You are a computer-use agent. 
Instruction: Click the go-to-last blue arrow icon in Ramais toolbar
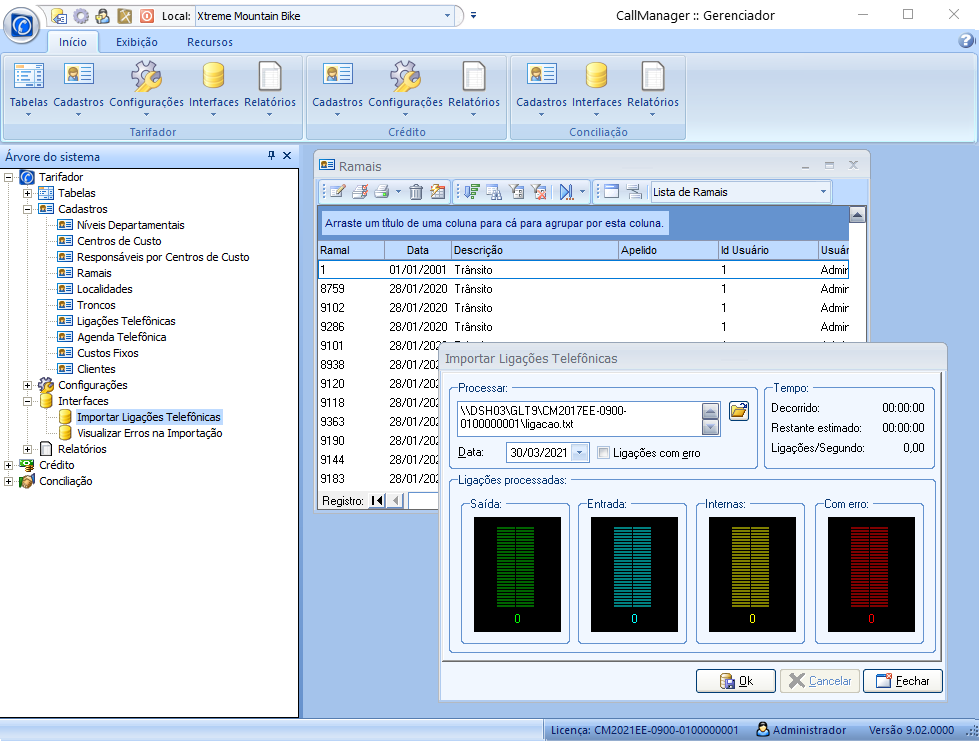[x=566, y=192]
